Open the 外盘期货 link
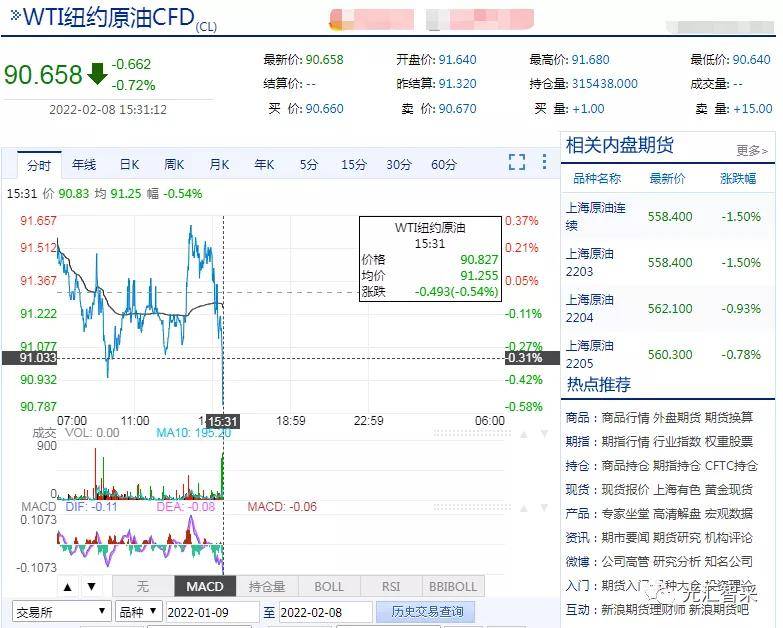Screen dimensions: 783x628 677,417
